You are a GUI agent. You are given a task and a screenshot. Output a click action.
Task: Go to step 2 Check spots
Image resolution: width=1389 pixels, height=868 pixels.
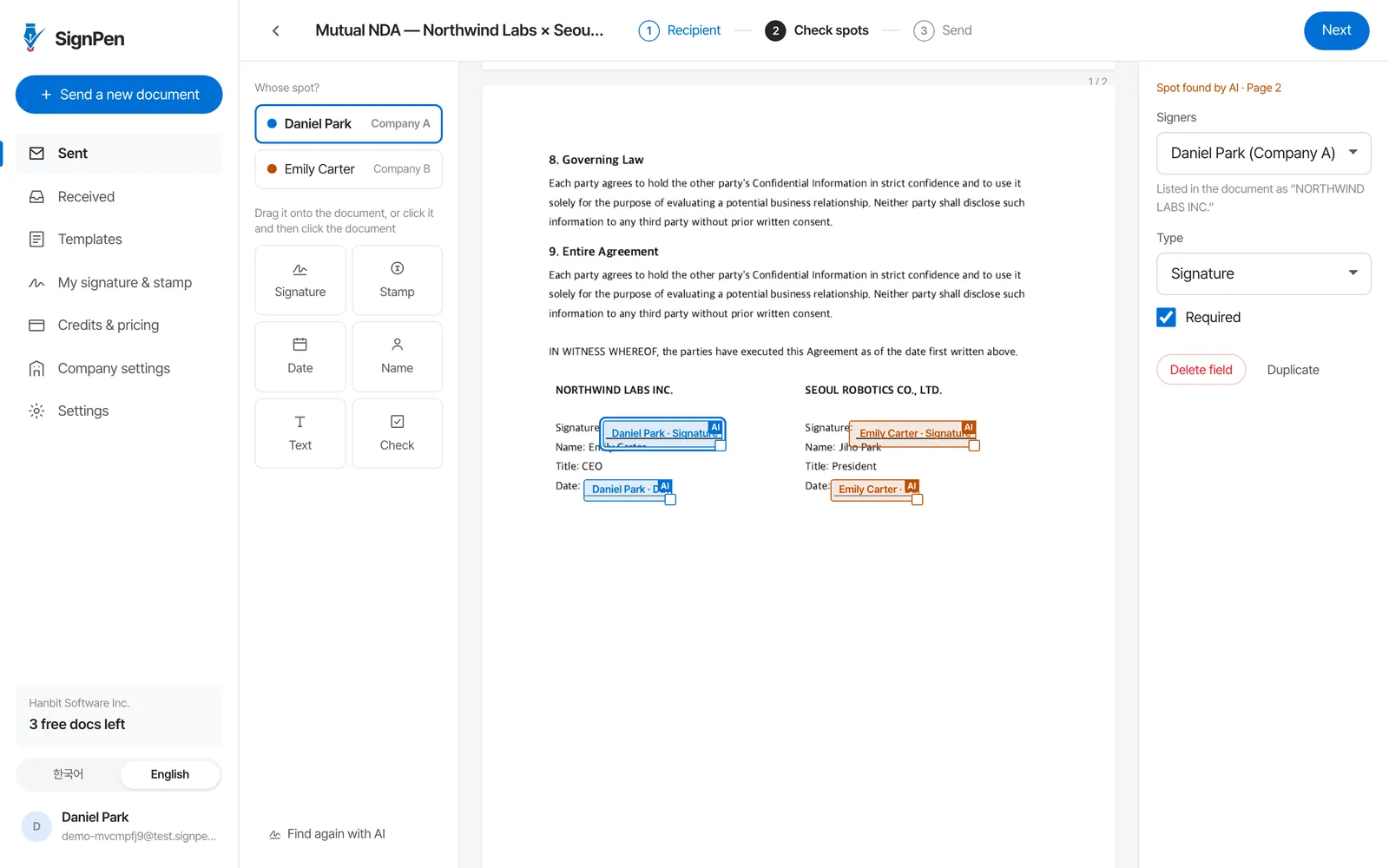(817, 30)
